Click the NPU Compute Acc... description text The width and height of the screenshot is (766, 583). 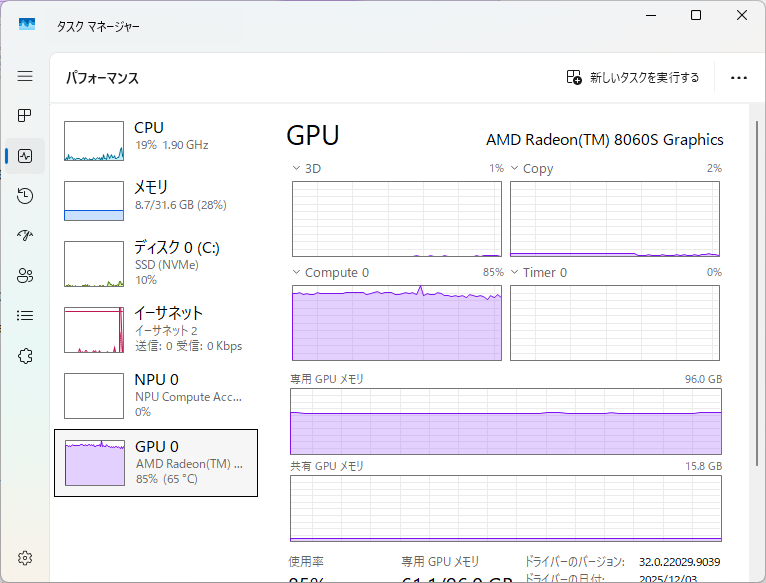tap(188, 397)
